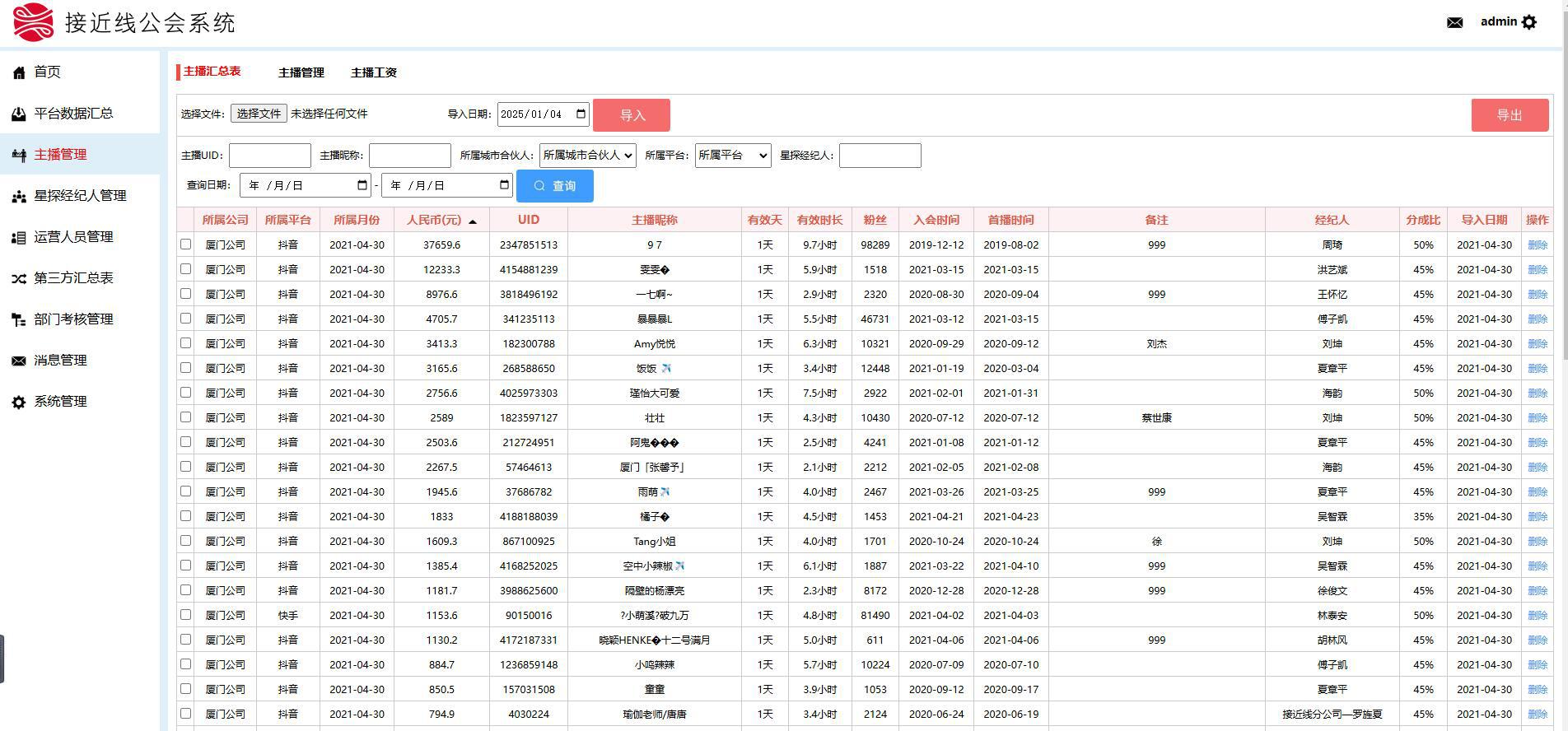Click the blue 查询 search button
The height and width of the screenshot is (731, 1568).
[554, 186]
